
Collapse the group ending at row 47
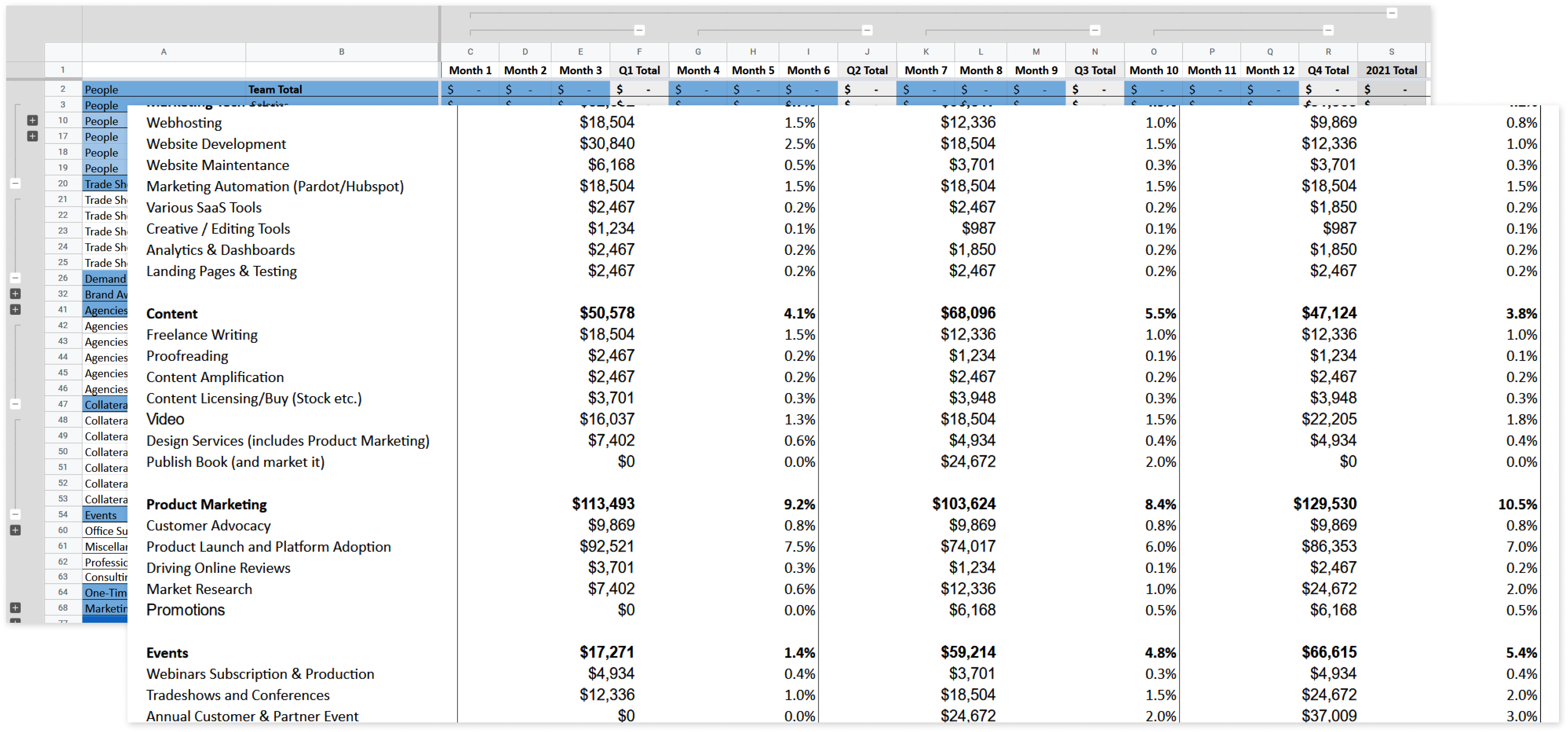(16, 404)
